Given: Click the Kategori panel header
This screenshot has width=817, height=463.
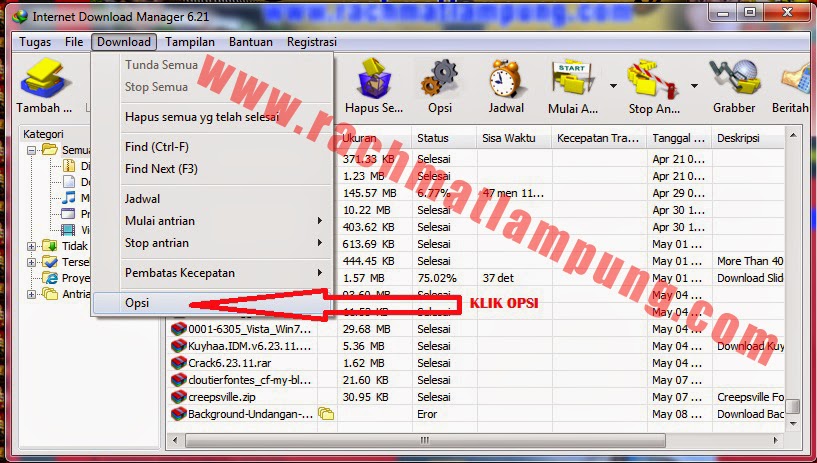Looking at the screenshot, I should click(43, 134).
